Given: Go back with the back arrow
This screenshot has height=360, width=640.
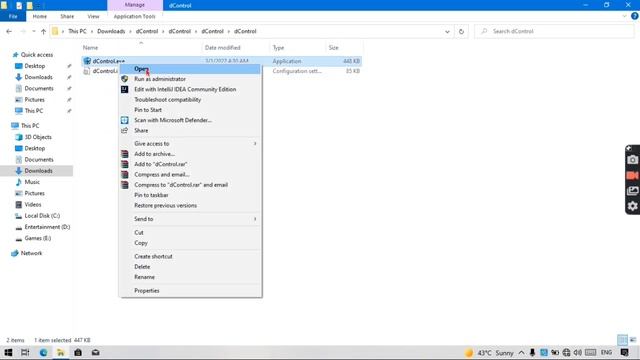Looking at the screenshot, I should [9, 31].
